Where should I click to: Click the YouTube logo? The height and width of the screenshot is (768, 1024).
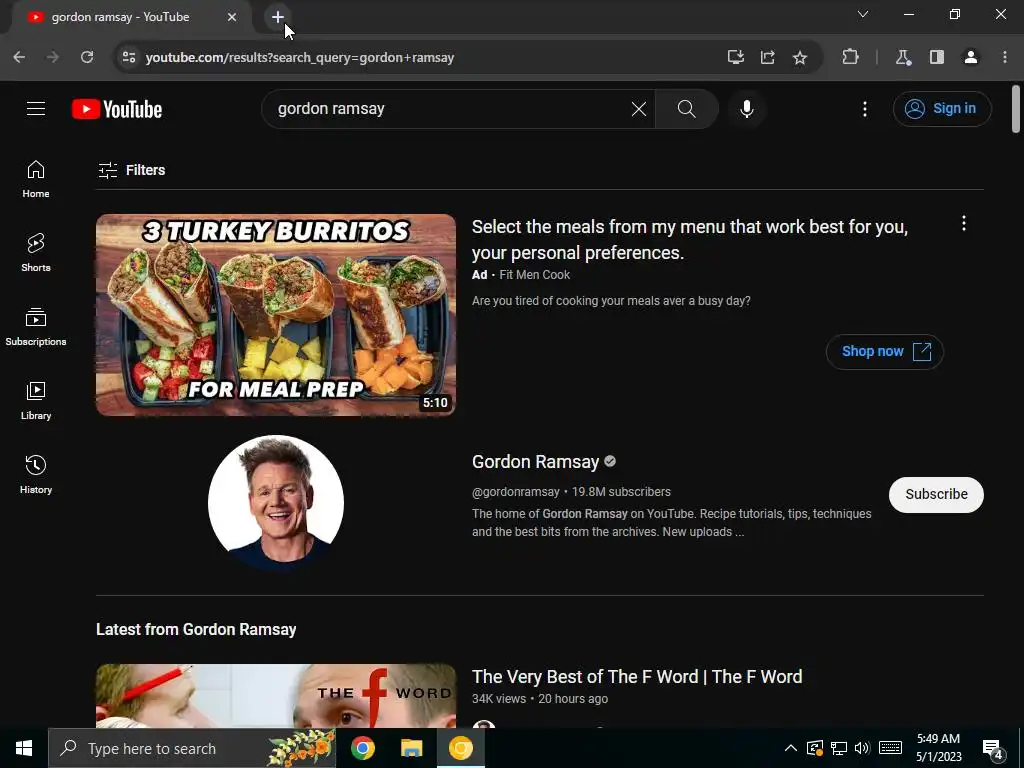117,109
